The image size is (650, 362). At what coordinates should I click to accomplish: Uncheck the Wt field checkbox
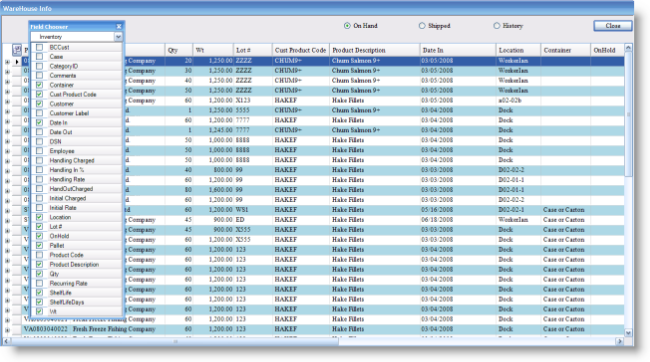click(x=39, y=311)
